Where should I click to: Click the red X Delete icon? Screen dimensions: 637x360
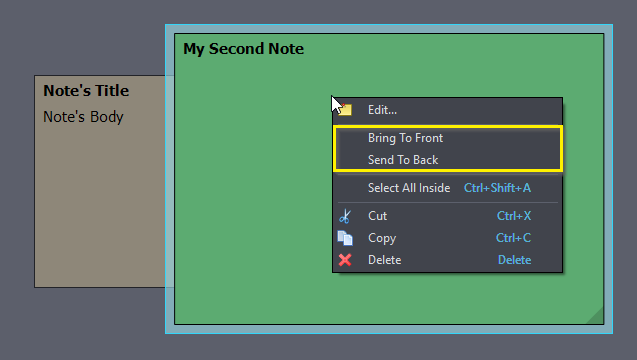(345, 260)
